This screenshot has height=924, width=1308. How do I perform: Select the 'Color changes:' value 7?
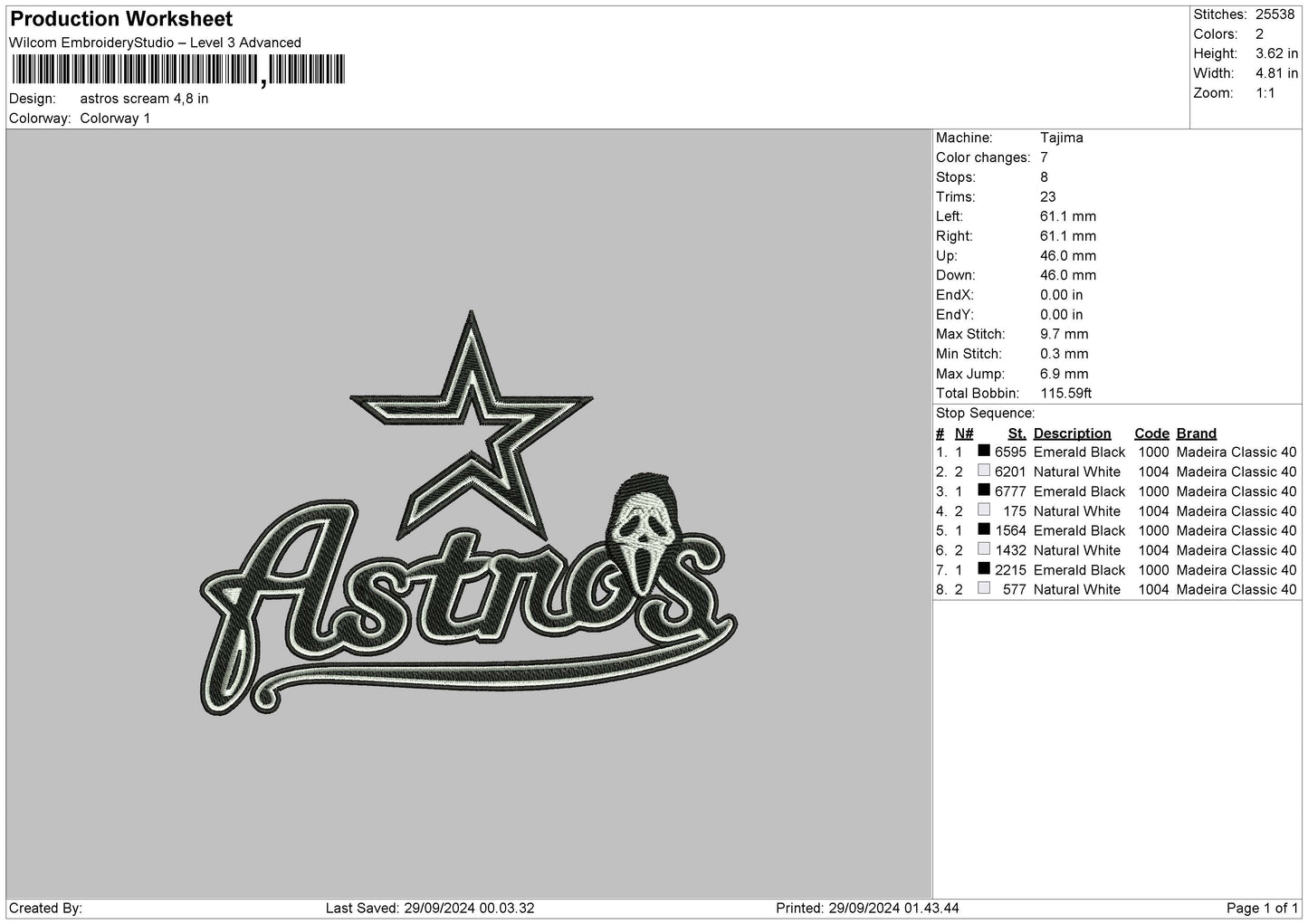tap(1045, 157)
